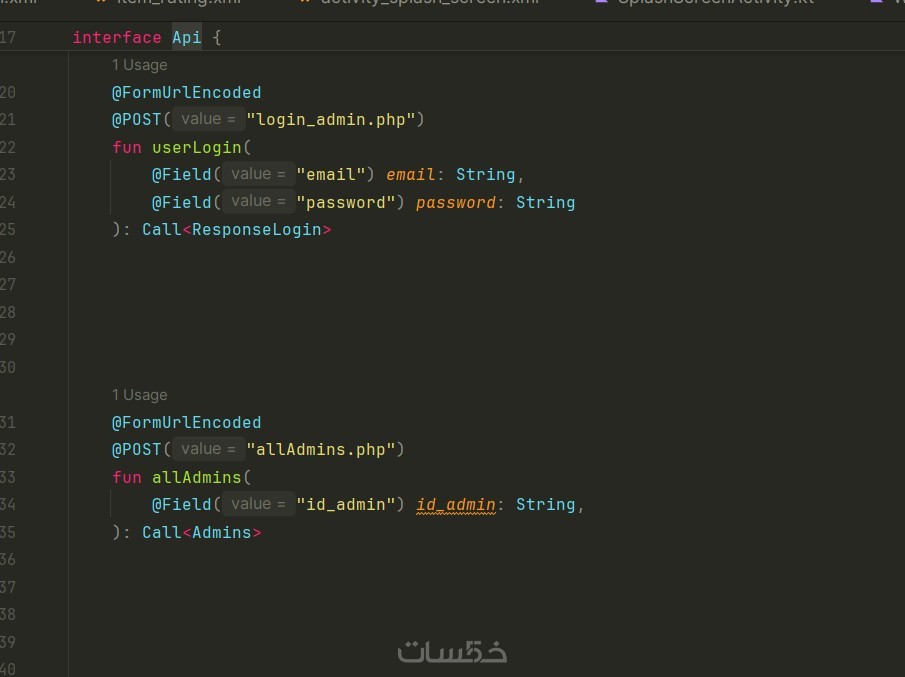Image resolution: width=905 pixels, height=677 pixels.
Task: Click the String type after password
Action: [545, 203]
